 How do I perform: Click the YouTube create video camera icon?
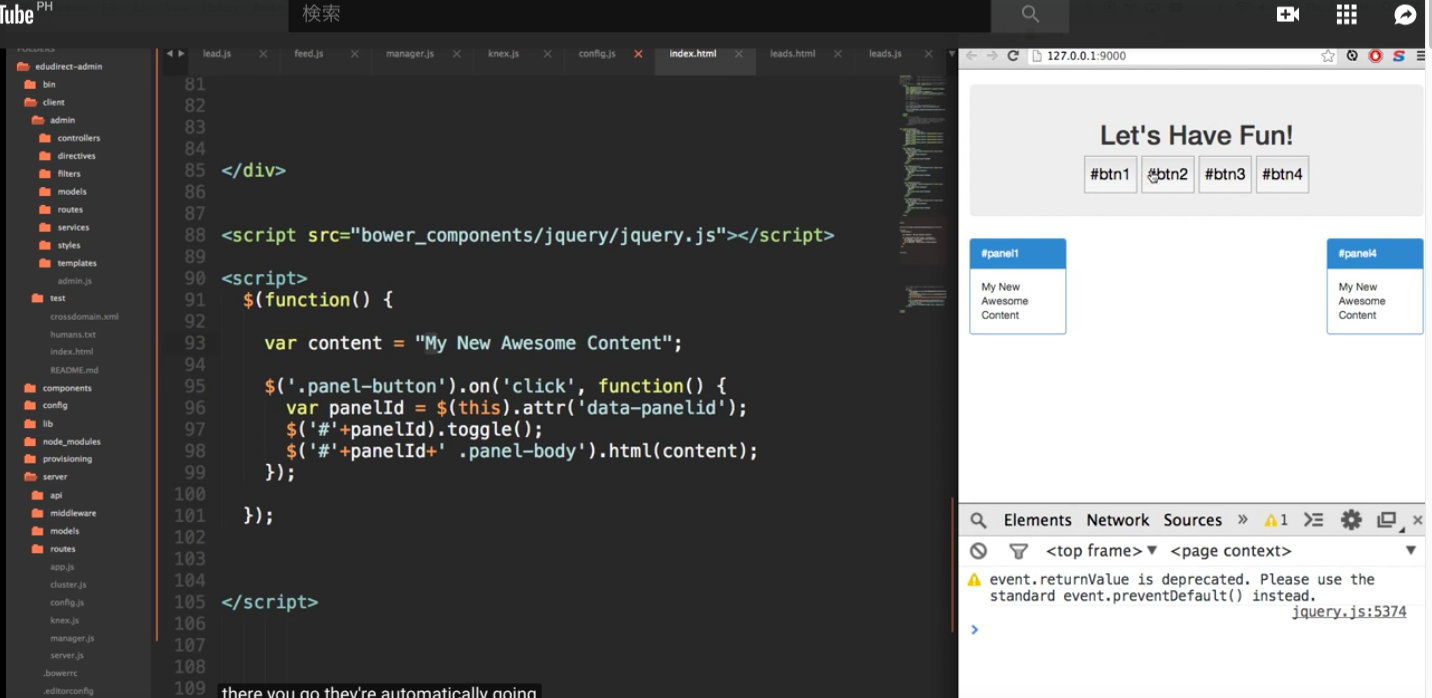[x=1287, y=15]
